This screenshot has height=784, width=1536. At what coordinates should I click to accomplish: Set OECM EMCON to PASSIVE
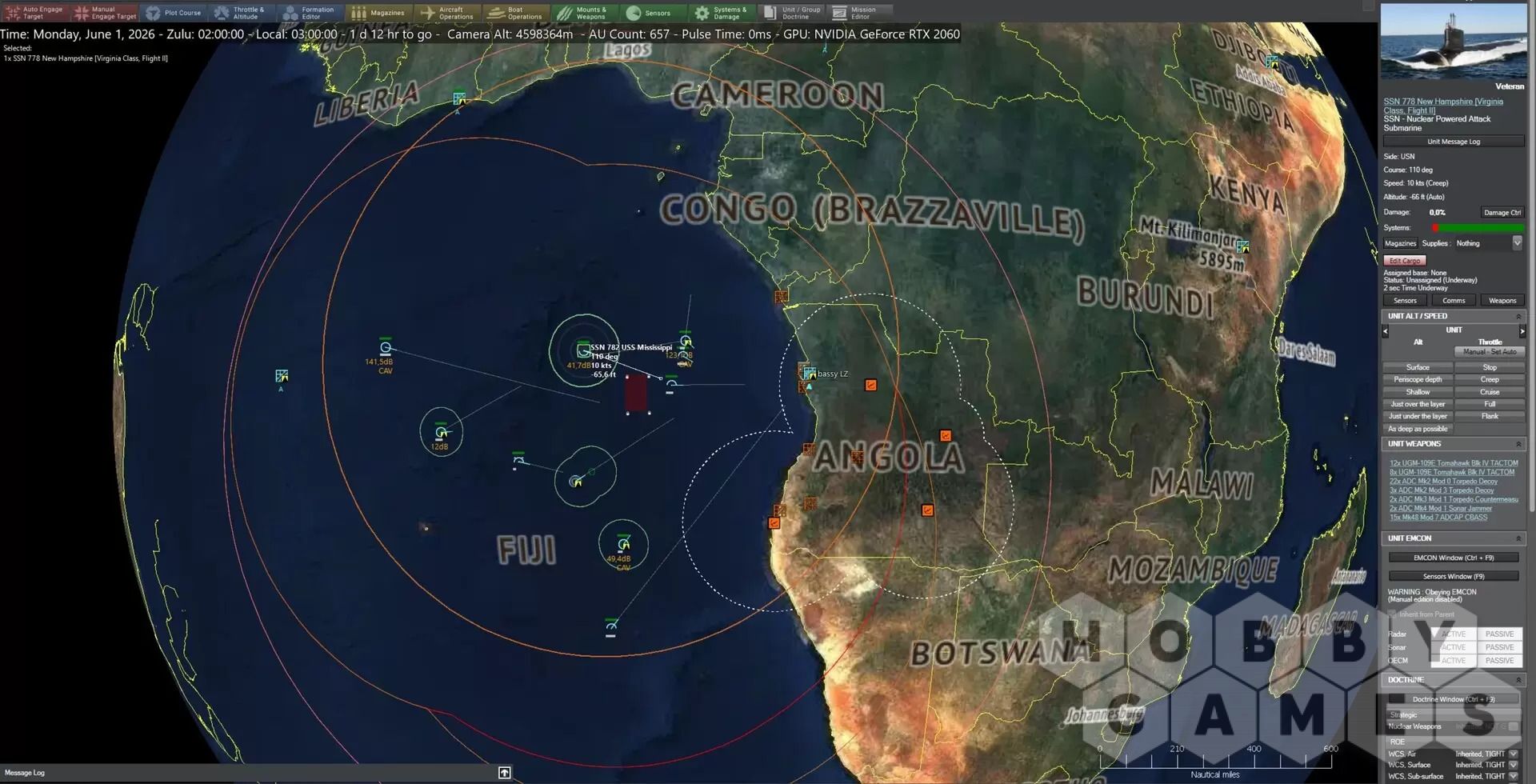pyautogui.click(x=1499, y=661)
